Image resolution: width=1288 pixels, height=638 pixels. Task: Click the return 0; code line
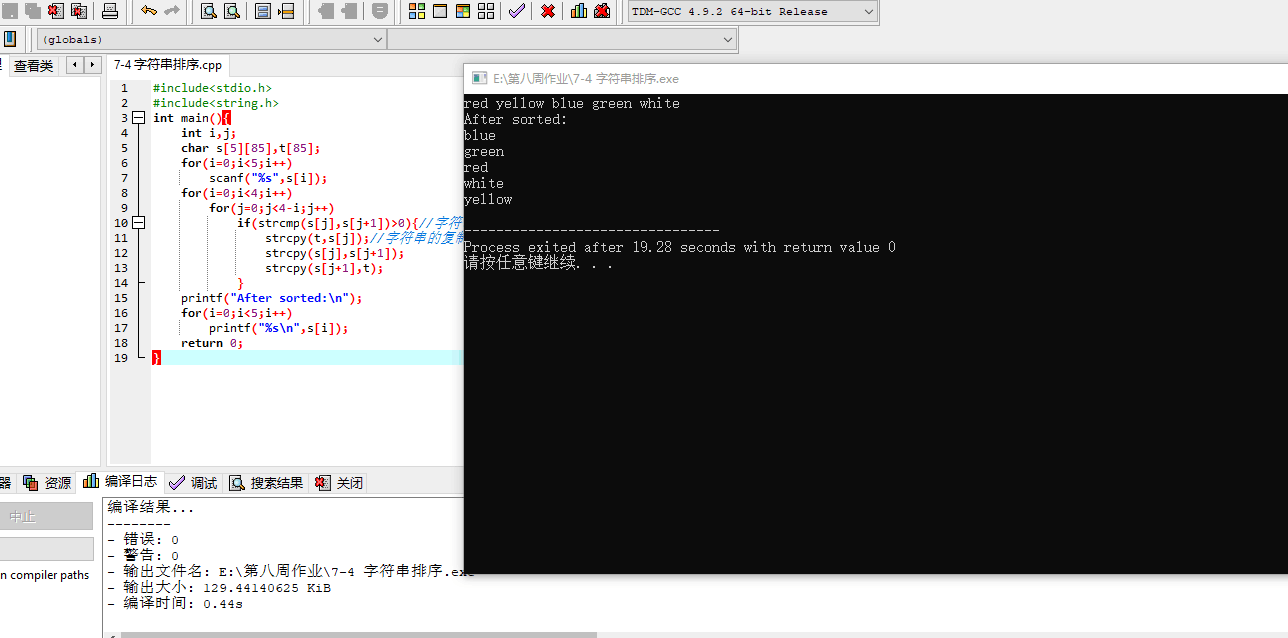tap(212, 343)
